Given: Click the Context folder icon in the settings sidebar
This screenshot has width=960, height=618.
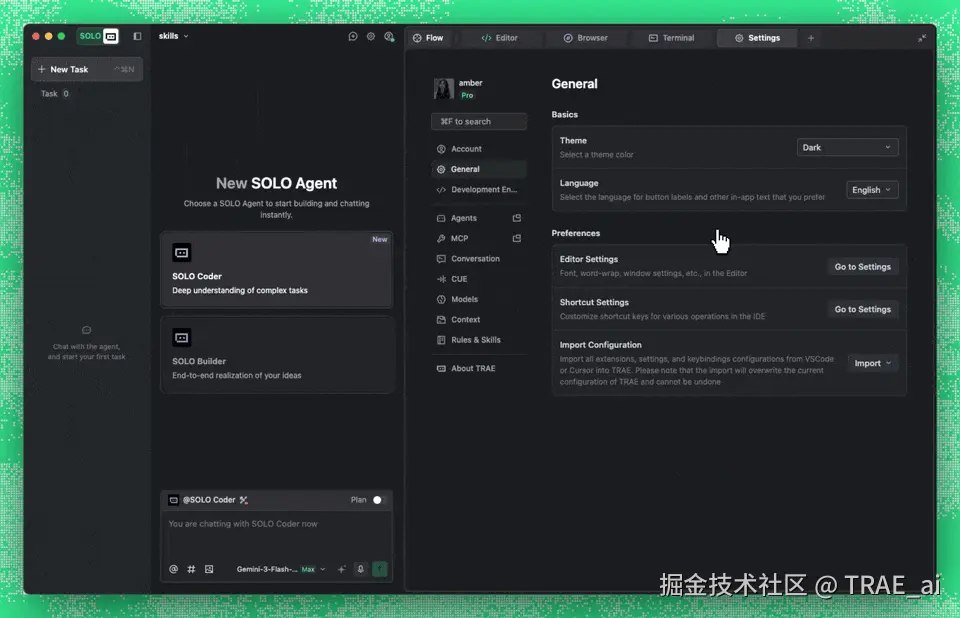Looking at the screenshot, I should (x=441, y=319).
